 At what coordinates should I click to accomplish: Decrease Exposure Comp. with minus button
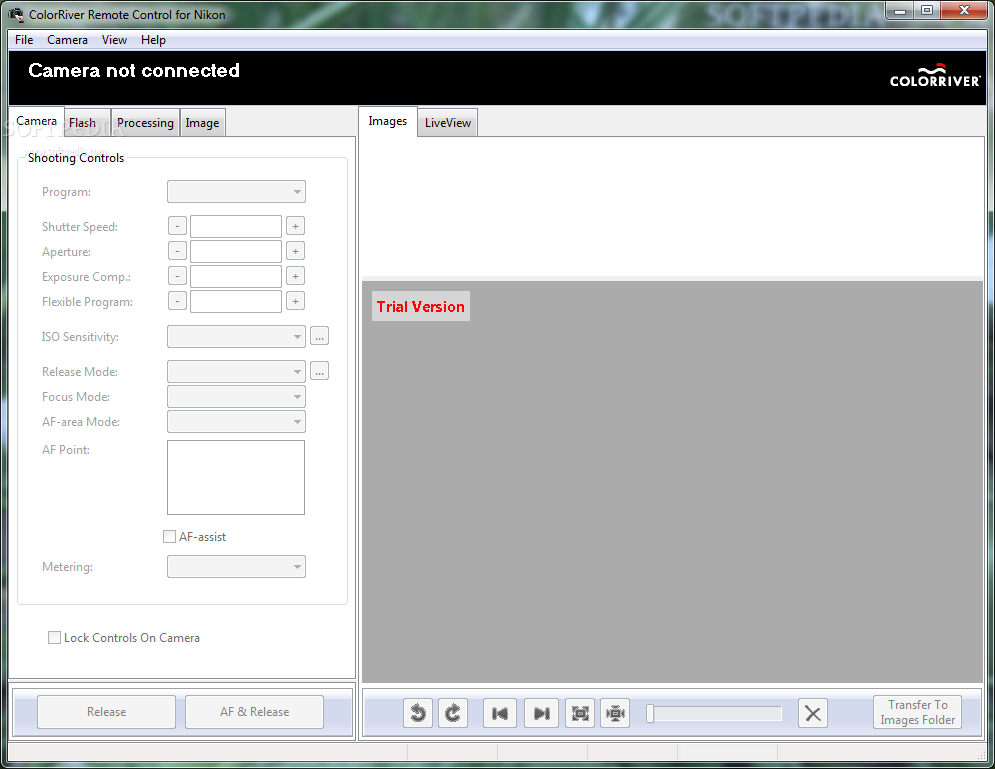tap(177, 276)
